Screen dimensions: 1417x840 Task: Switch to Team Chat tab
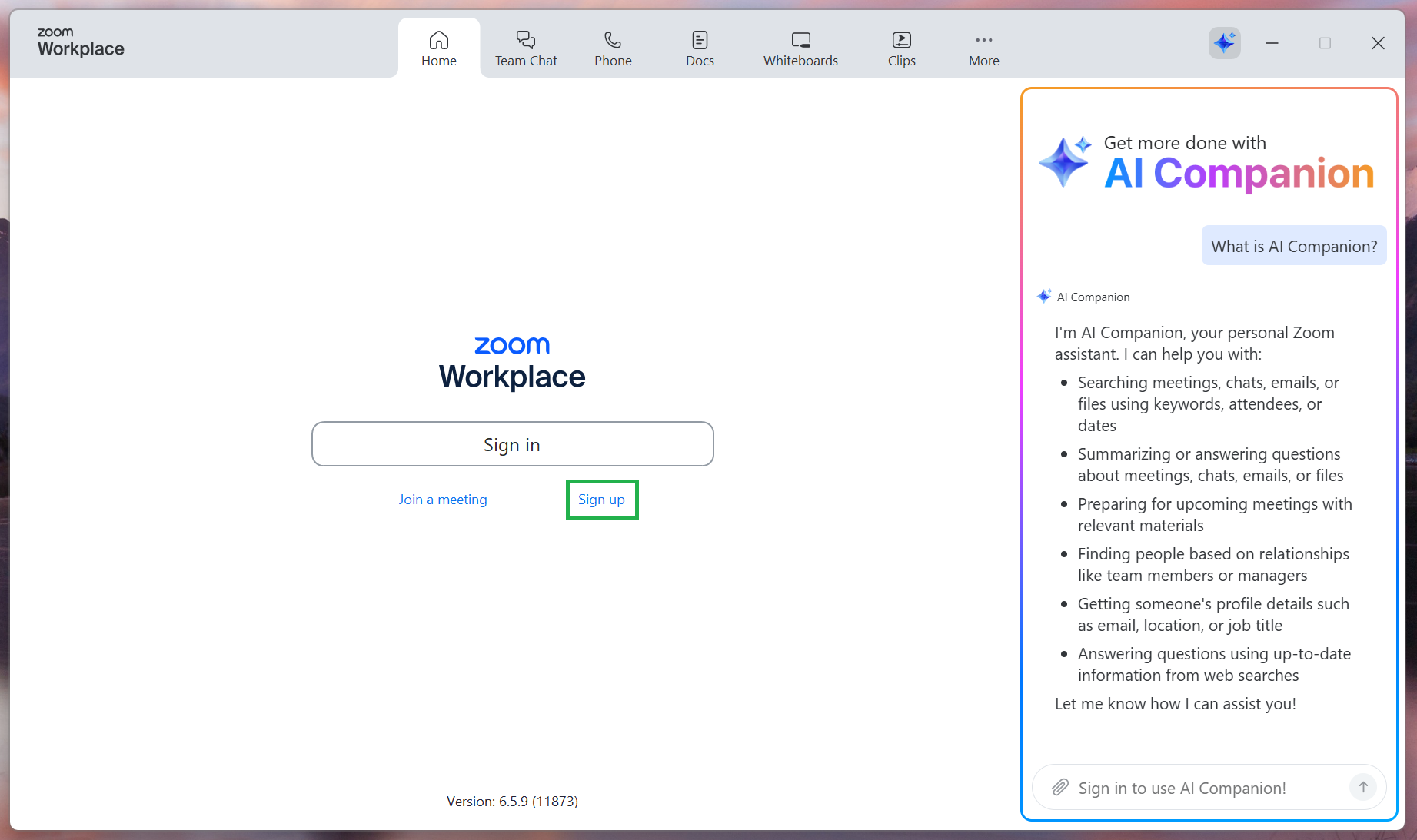(526, 48)
